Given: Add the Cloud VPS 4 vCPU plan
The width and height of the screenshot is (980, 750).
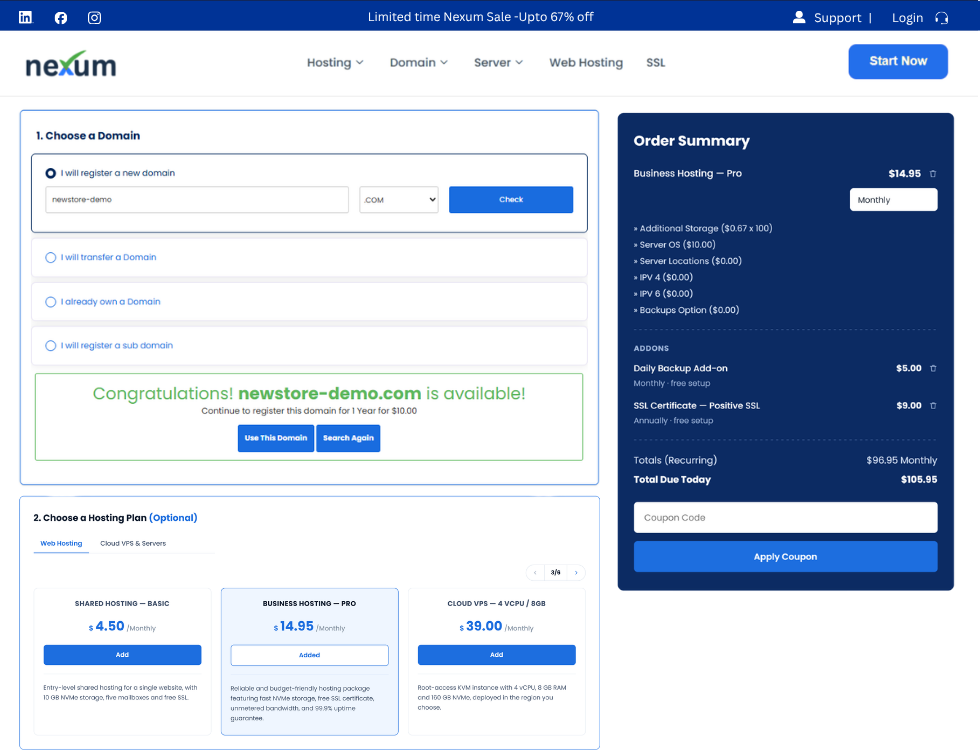Looking at the screenshot, I should point(497,655).
